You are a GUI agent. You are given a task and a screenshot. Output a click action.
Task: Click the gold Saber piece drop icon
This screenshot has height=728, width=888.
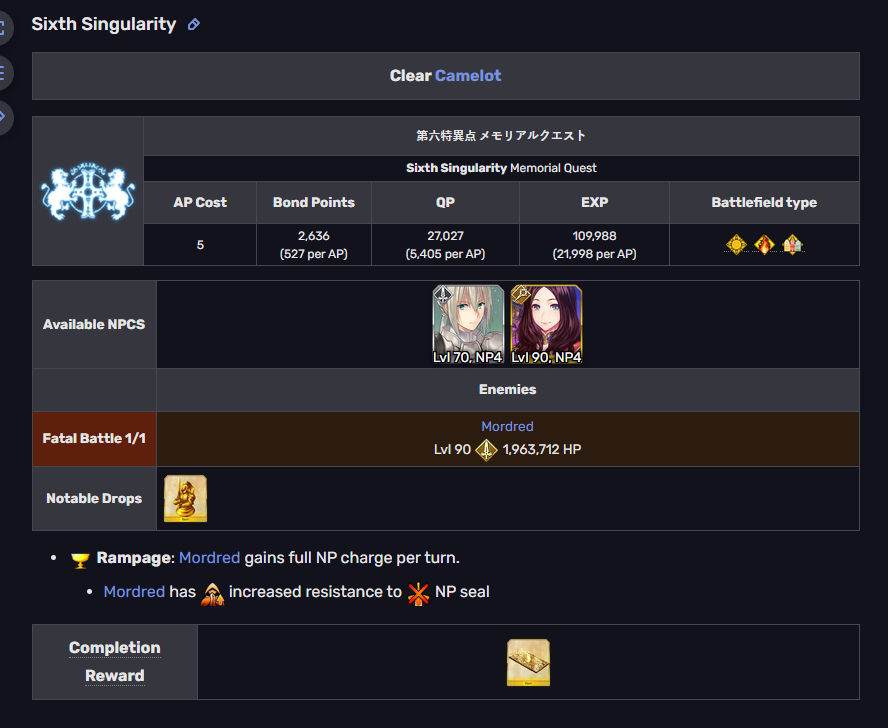point(185,499)
